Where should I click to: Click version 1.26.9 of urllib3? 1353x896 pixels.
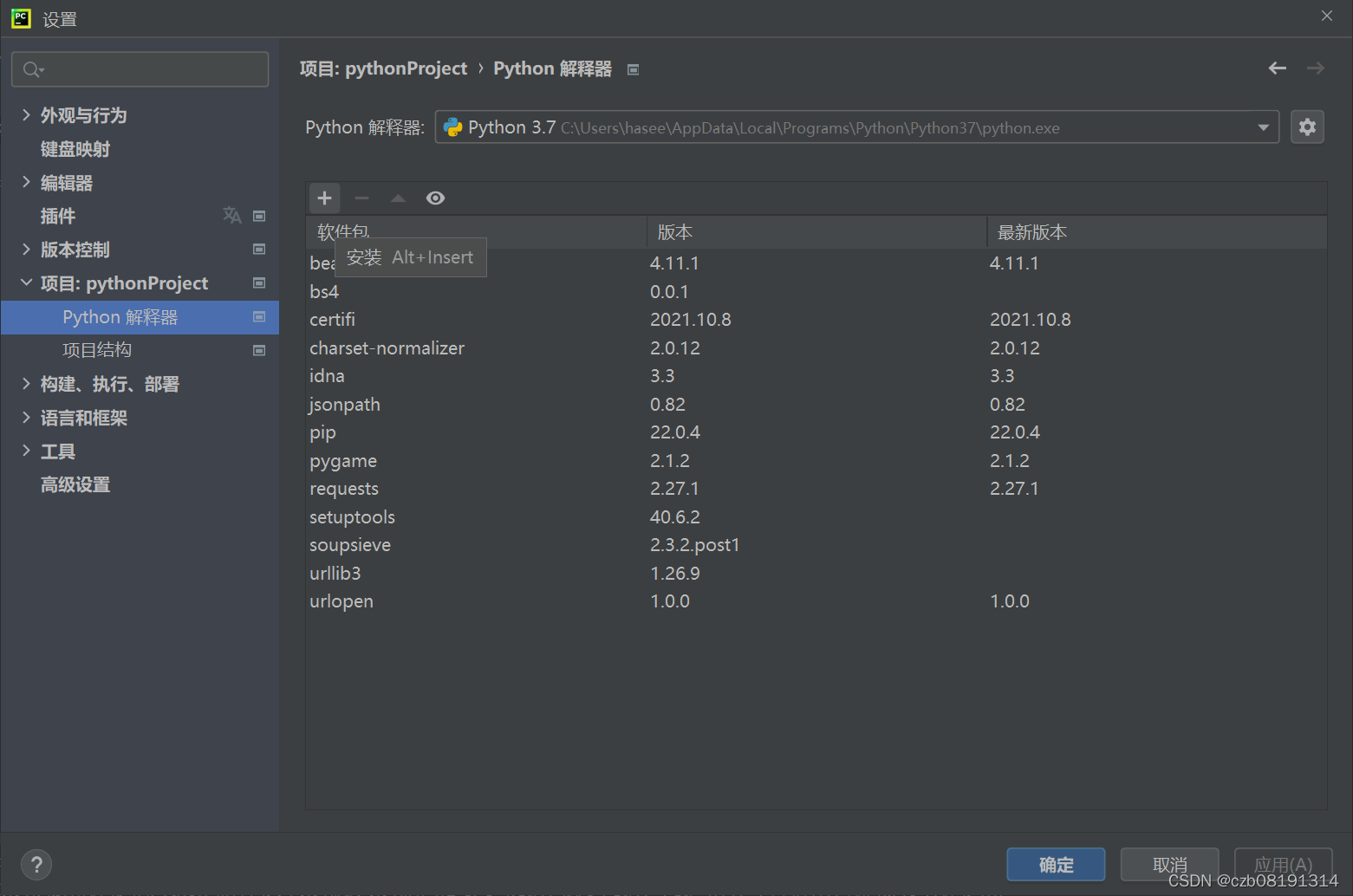pyautogui.click(x=675, y=574)
